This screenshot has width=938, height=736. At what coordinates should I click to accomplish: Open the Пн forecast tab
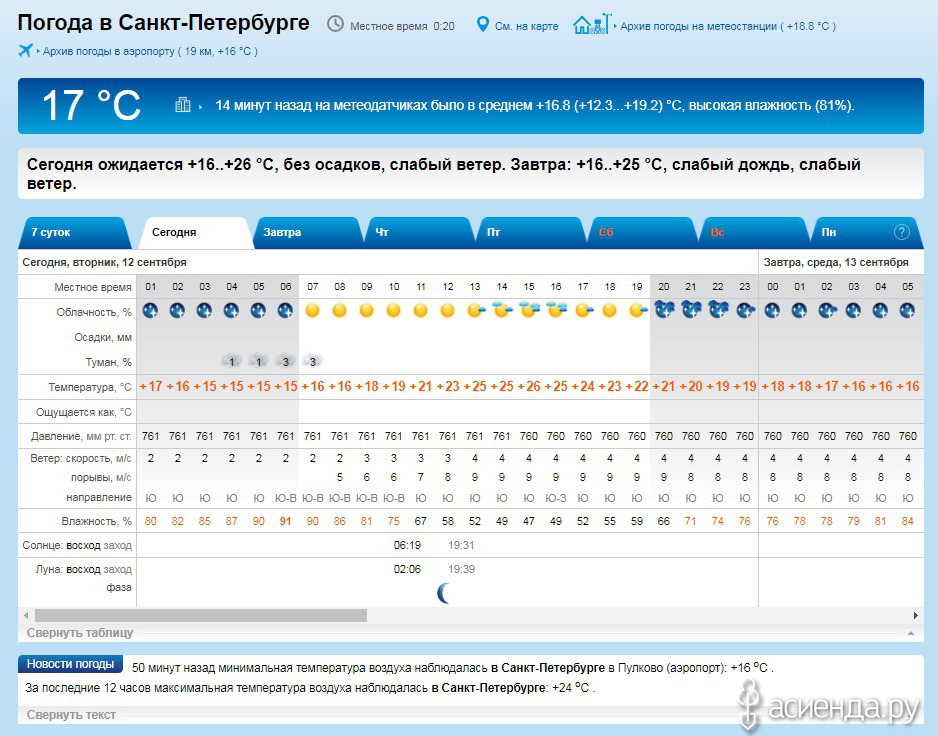[865, 233]
